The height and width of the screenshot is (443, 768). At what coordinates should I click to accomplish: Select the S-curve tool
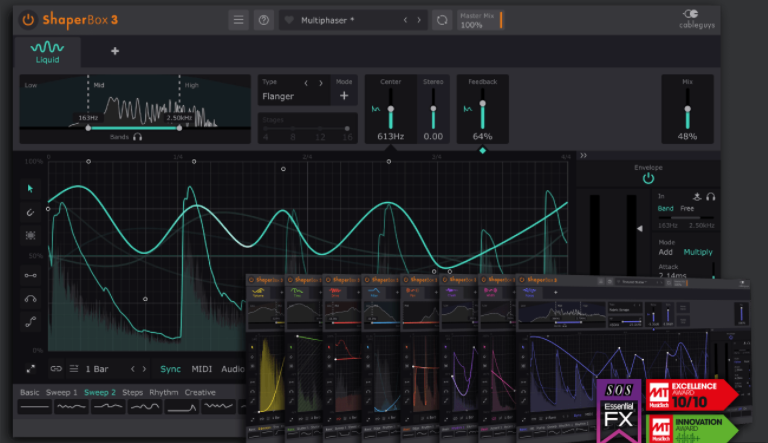click(x=30, y=322)
